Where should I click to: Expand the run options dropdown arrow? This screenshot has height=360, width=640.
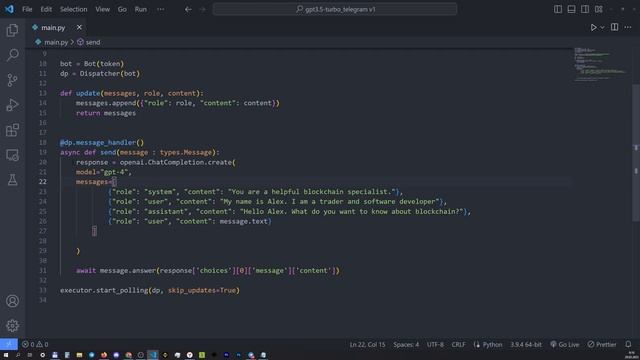pos(602,27)
